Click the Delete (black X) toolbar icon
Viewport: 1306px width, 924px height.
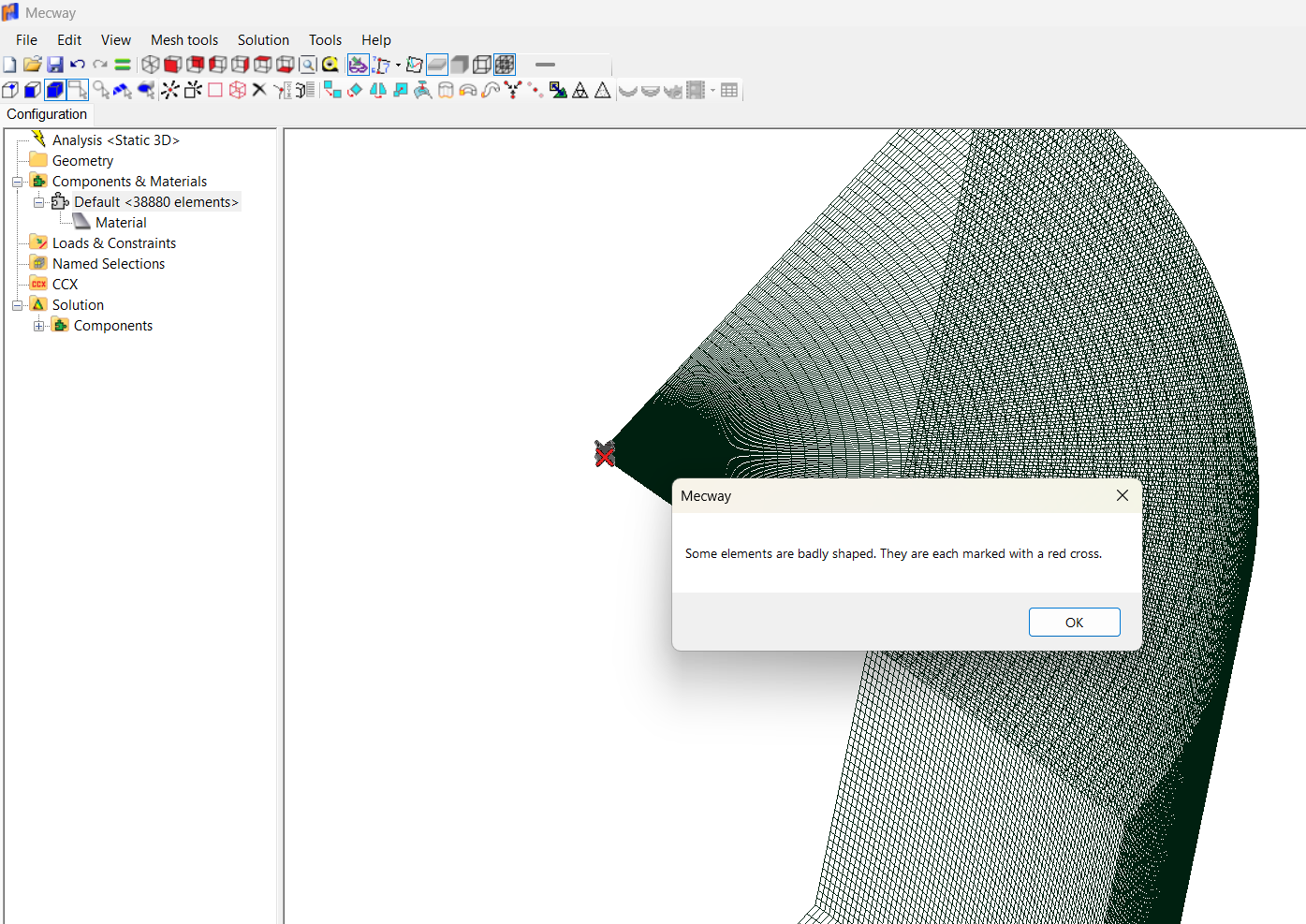[259, 90]
